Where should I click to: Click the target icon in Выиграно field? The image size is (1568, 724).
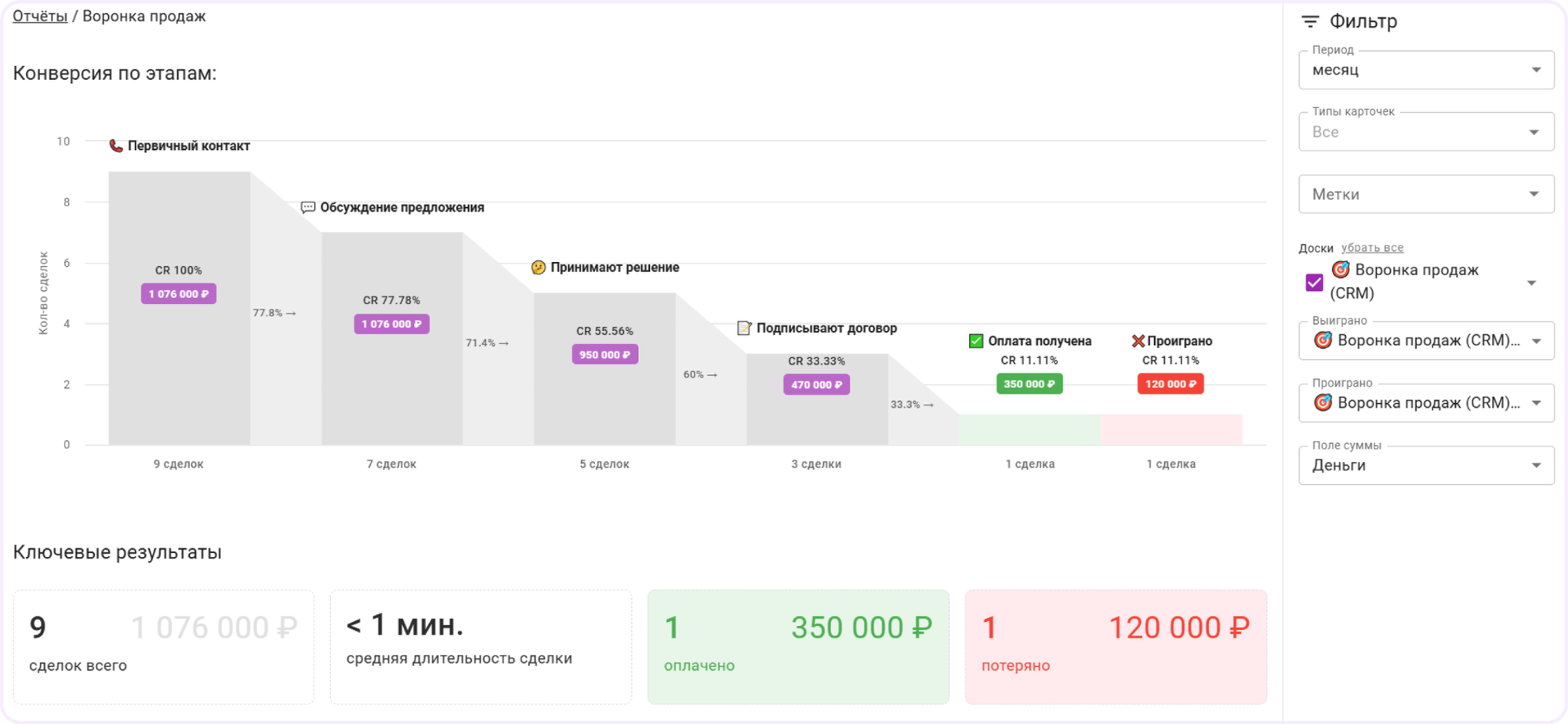coord(1323,340)
